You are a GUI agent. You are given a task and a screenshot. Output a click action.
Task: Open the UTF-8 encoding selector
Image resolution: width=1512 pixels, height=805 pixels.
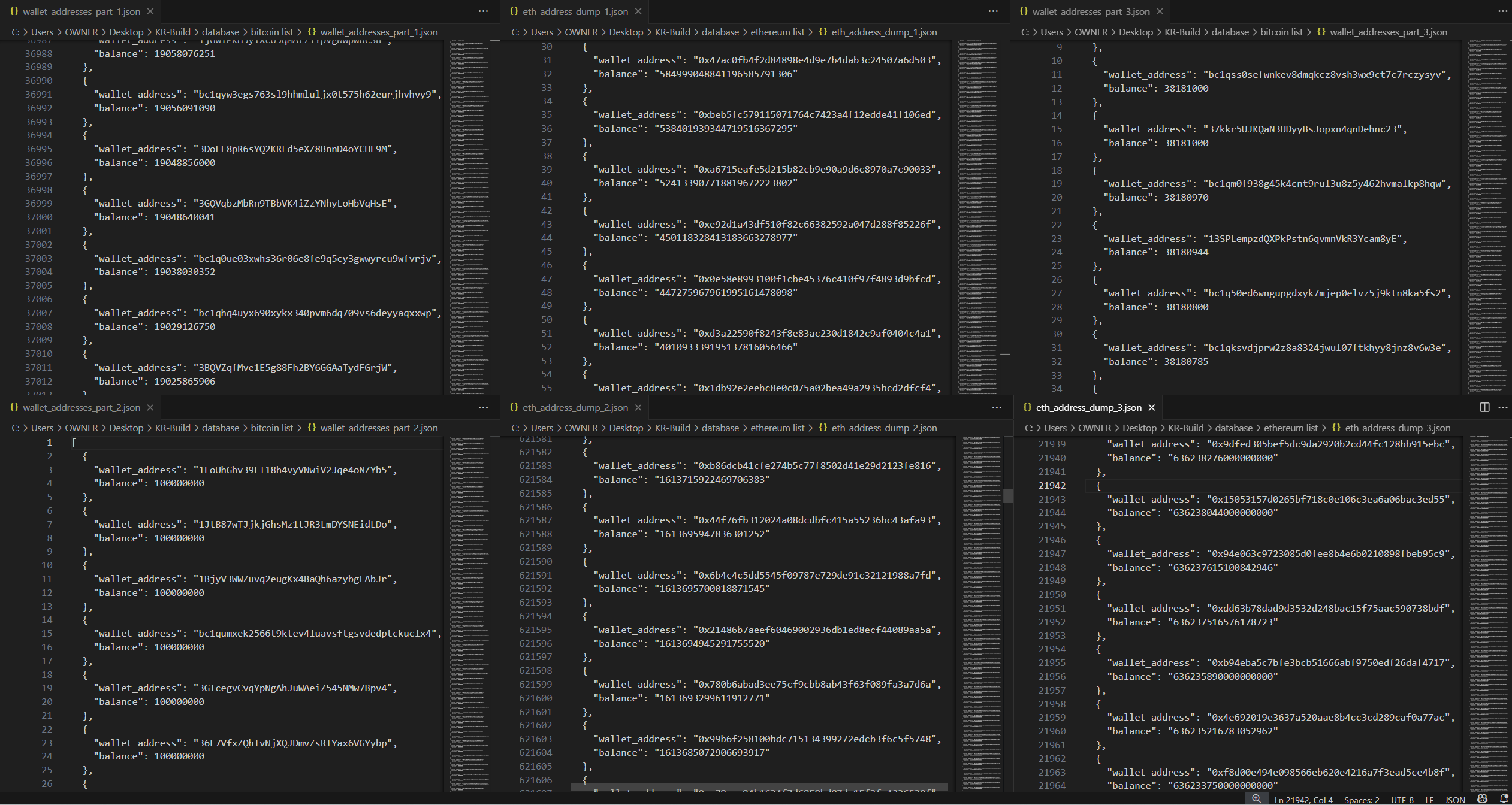[1402, 800]
